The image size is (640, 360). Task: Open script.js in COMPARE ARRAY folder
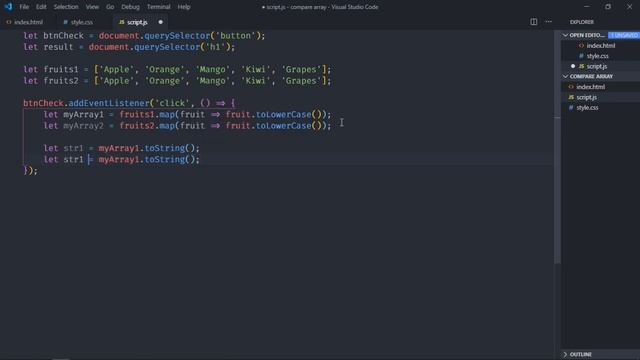pyautogui.click(x=587, y=97)
